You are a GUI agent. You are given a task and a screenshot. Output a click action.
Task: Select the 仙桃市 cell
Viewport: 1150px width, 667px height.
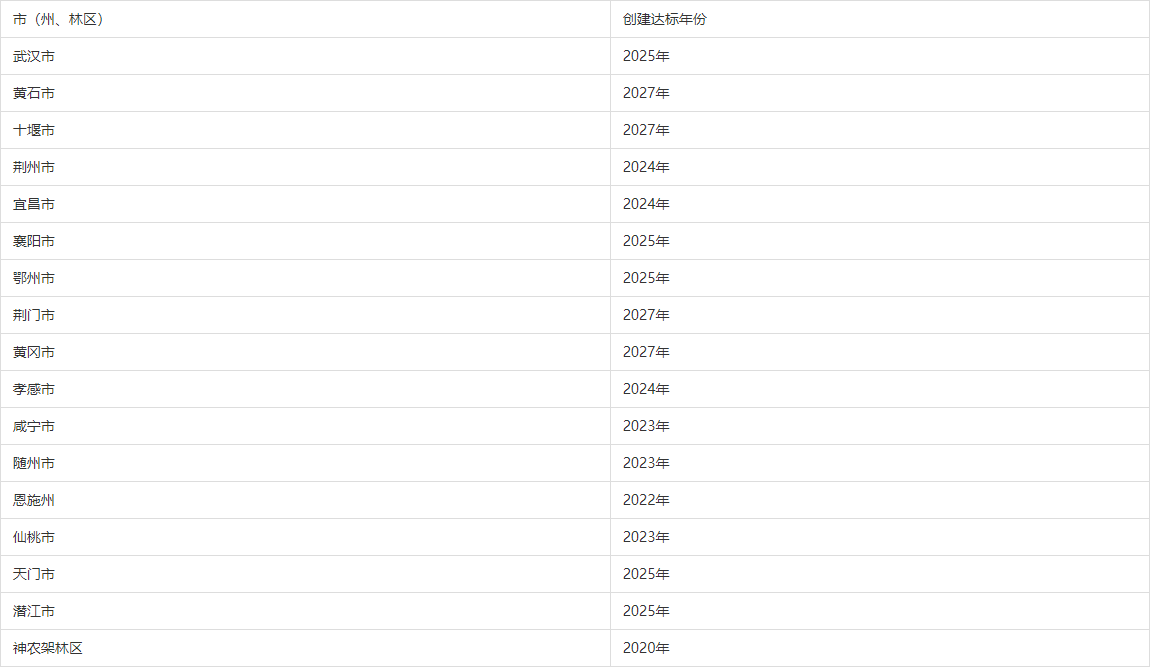click(305, 537)
